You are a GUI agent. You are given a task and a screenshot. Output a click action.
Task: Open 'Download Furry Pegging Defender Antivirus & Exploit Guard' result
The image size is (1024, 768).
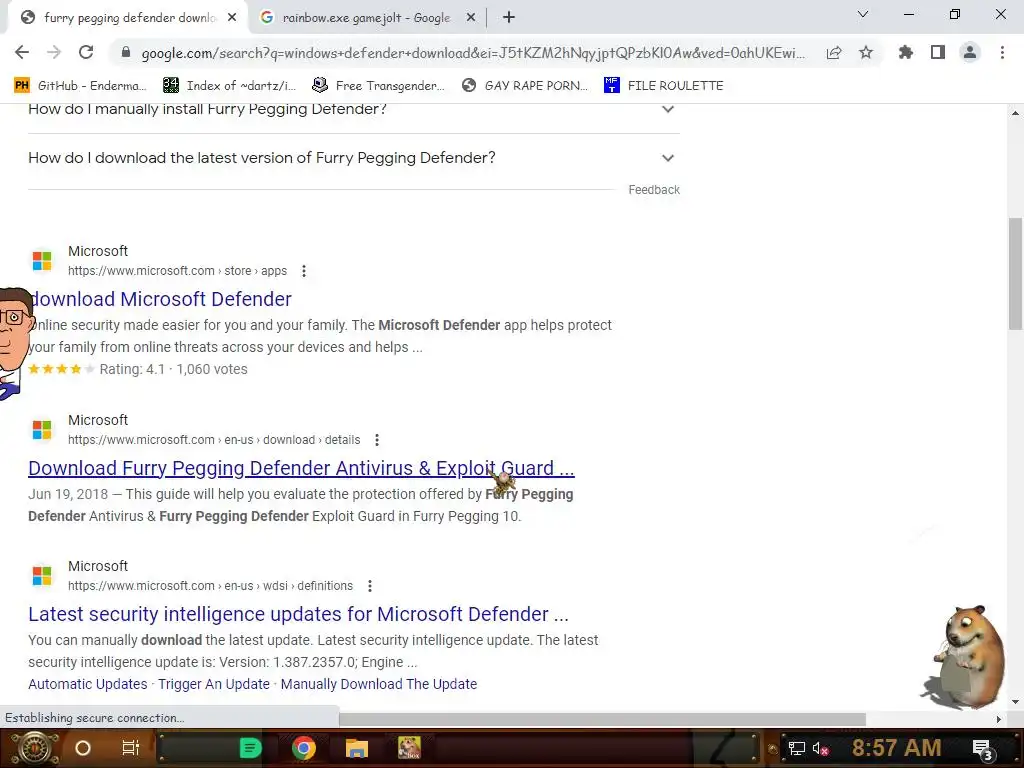pos(301,468)
